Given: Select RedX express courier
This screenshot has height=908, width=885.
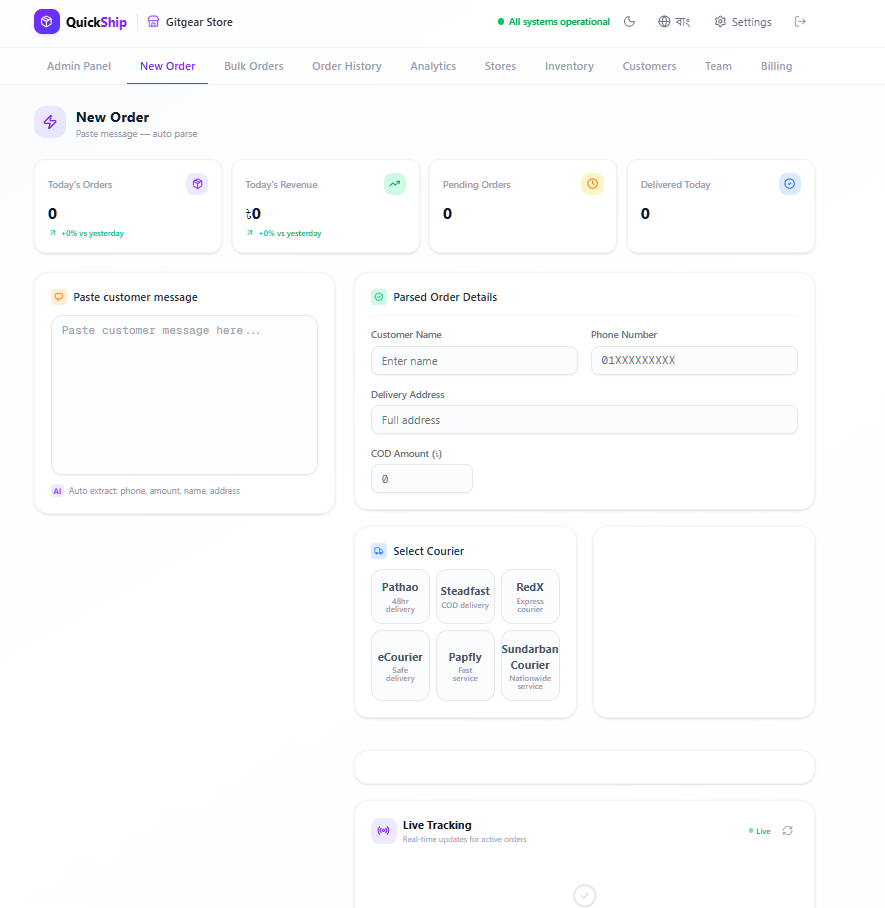Looking at the screenshot, I should point(530,596).
